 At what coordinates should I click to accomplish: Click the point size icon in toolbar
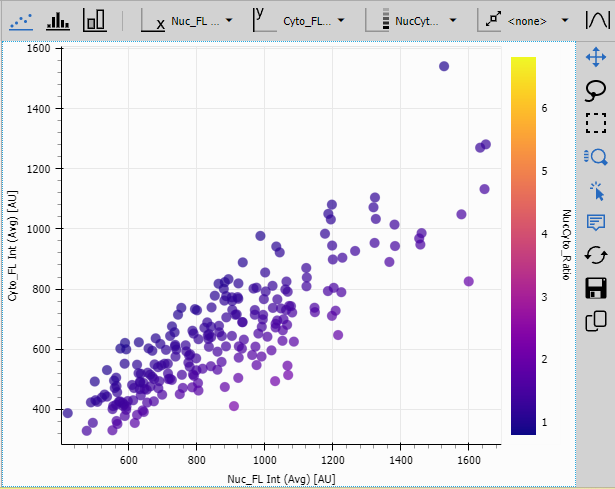[489, 20]
